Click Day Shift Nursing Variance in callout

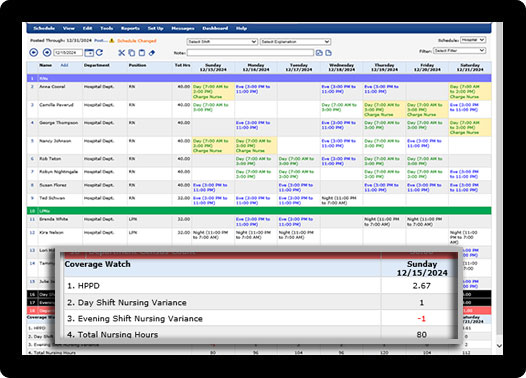pos(132,303)
